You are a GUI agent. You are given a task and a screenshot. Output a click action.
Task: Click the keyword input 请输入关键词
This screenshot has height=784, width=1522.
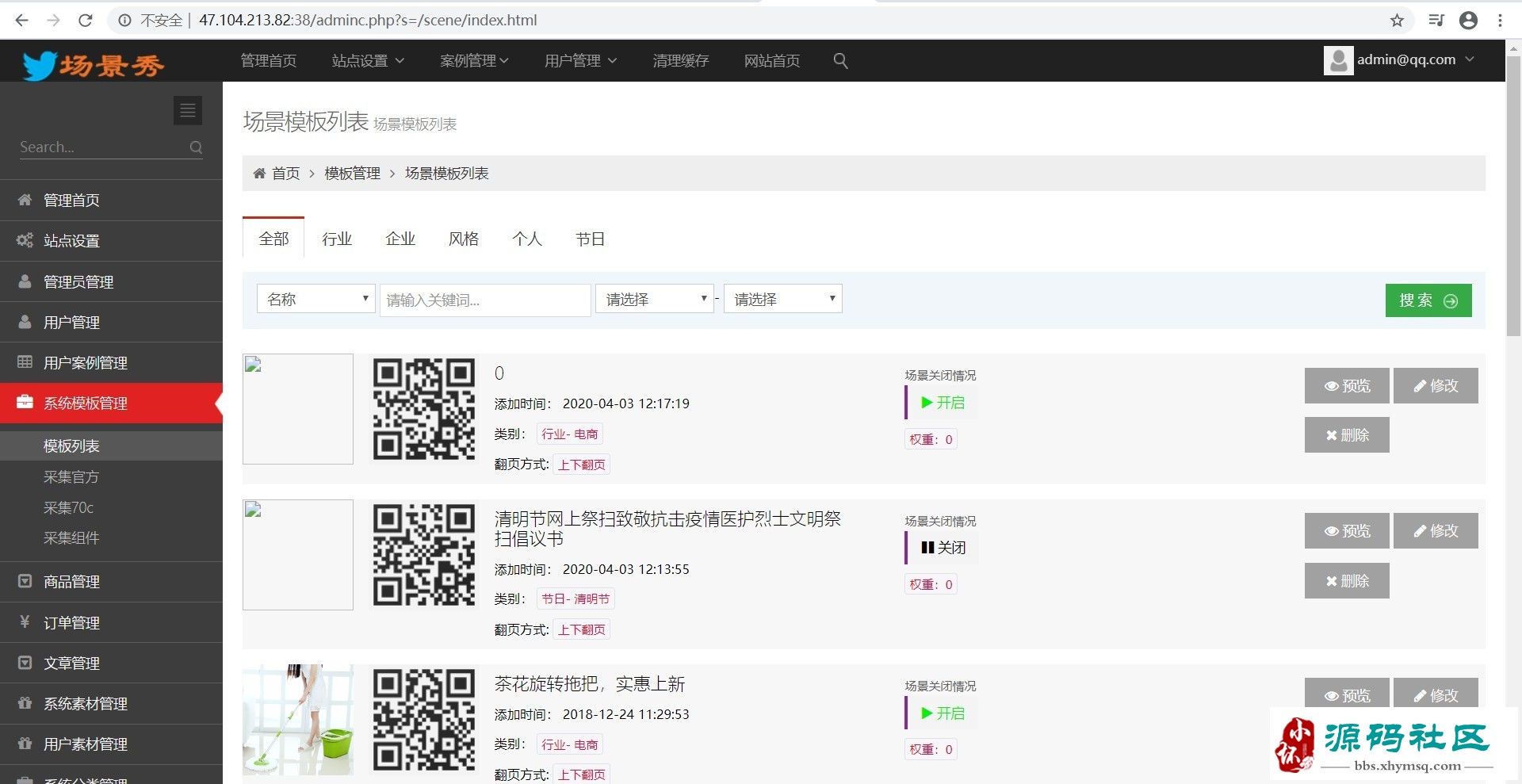pos(485,300)
